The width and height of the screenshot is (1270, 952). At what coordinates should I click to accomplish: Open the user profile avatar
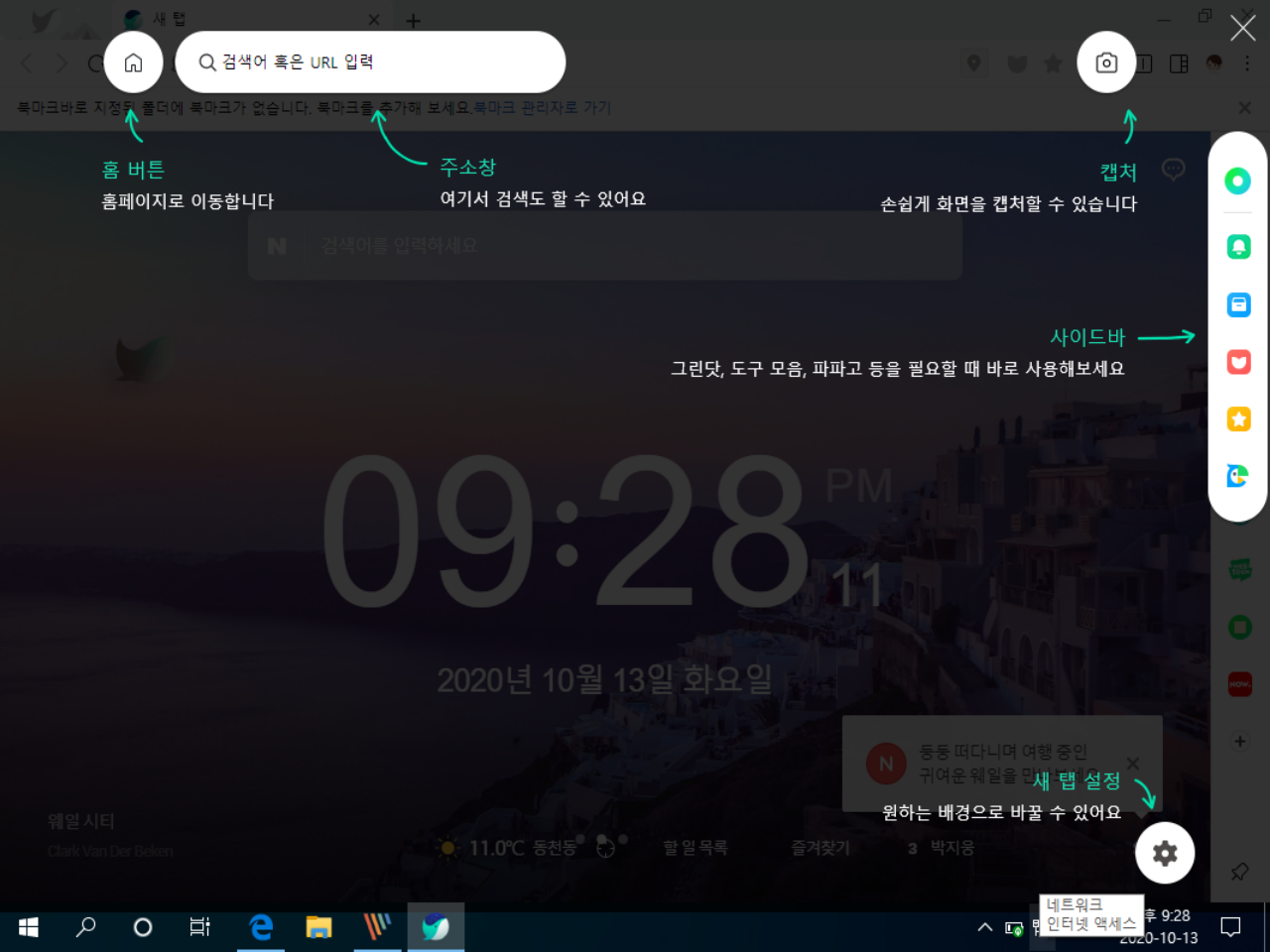(1213, 63)
